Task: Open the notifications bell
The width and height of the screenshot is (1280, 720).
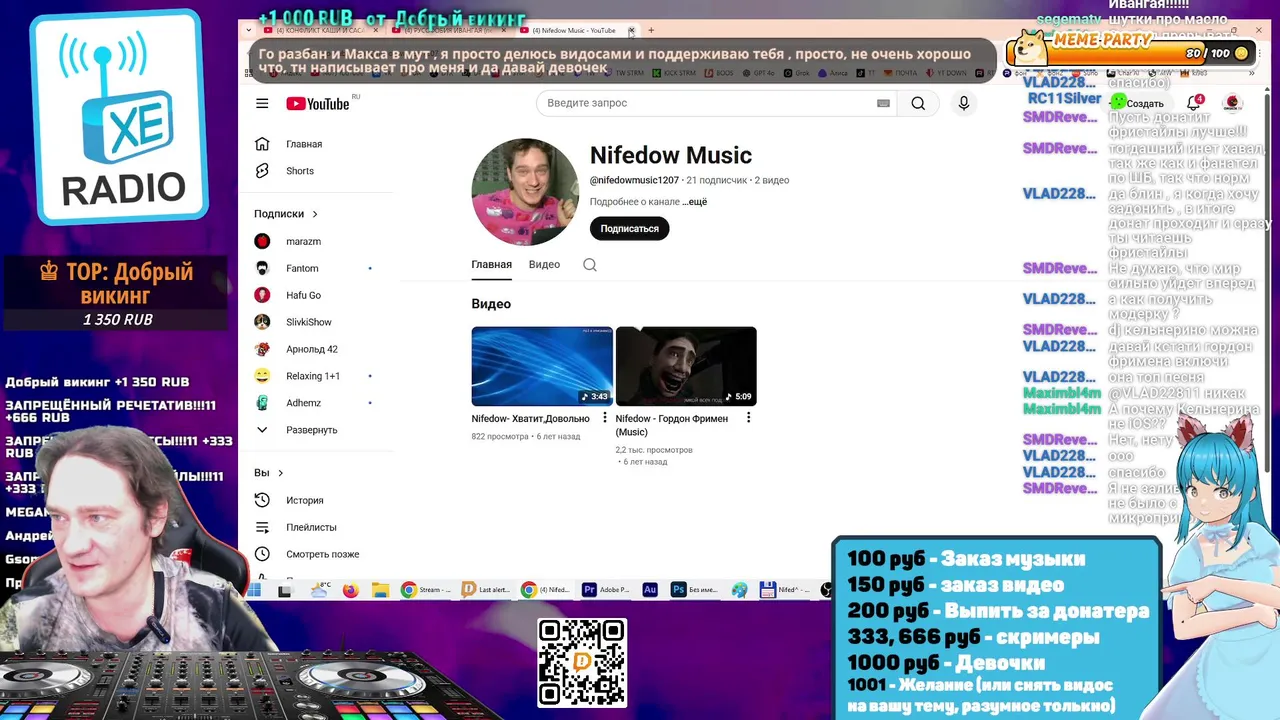Action: click(1193, 103)
